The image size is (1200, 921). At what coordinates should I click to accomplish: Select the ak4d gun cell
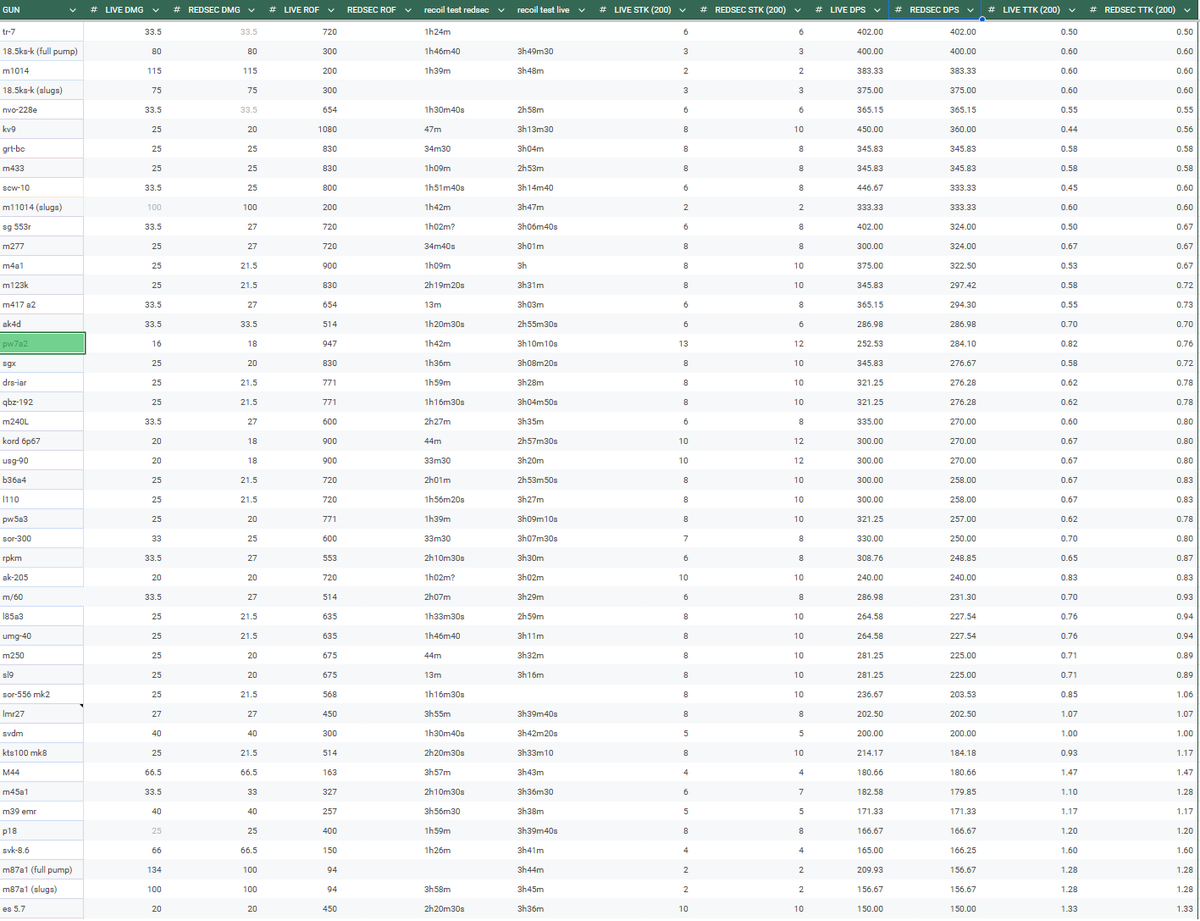click(42, 323)
